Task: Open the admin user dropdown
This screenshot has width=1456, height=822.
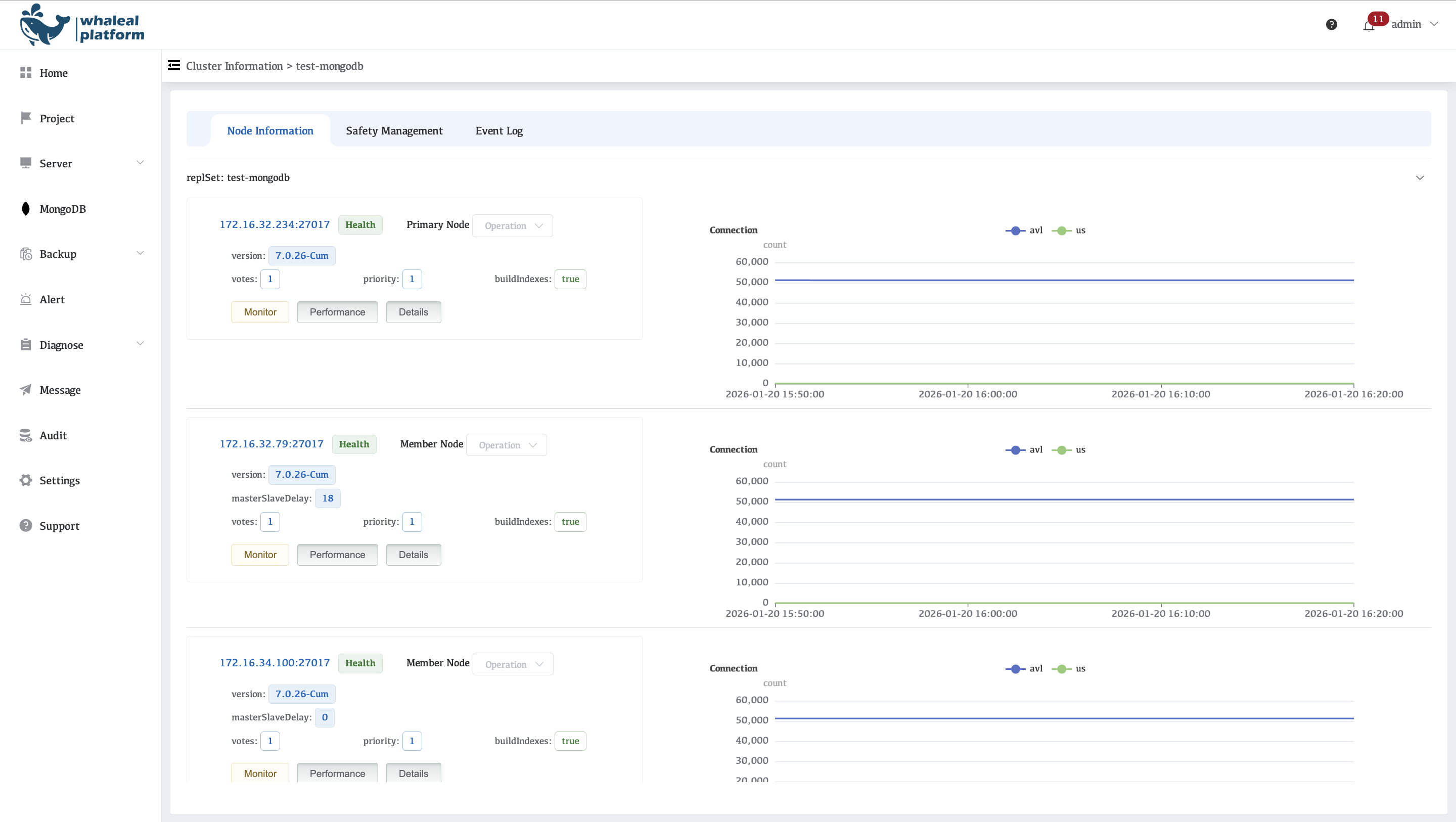Action: click(x=1414, y=24)
